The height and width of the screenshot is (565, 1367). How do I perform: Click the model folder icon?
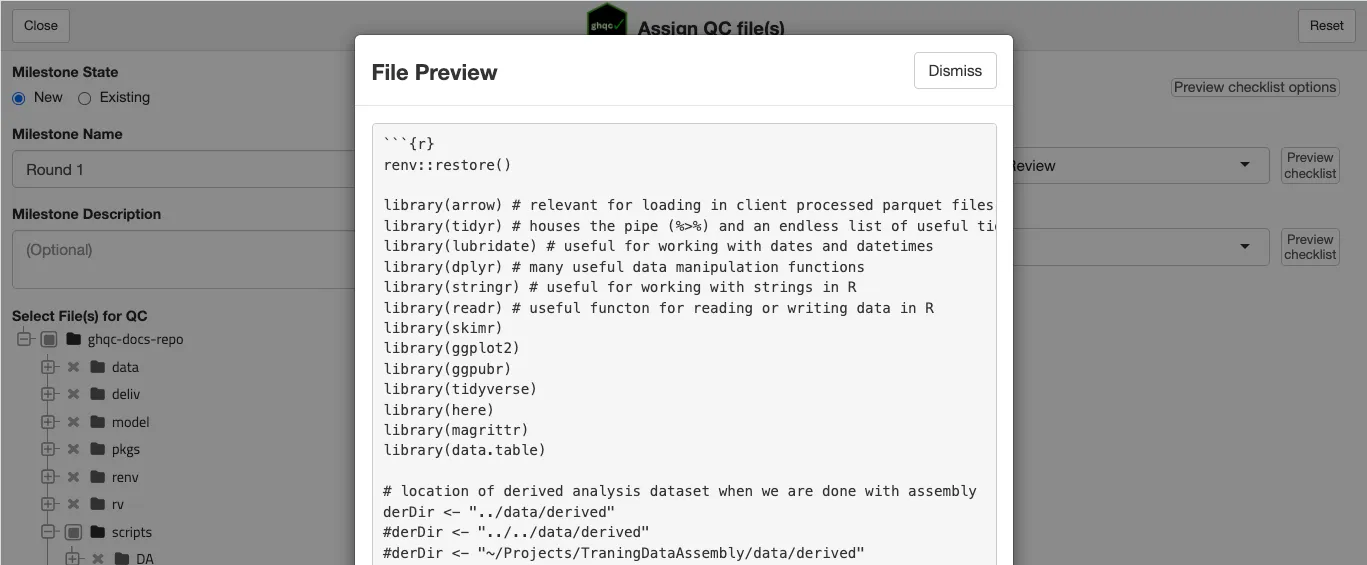pos(98,422)
